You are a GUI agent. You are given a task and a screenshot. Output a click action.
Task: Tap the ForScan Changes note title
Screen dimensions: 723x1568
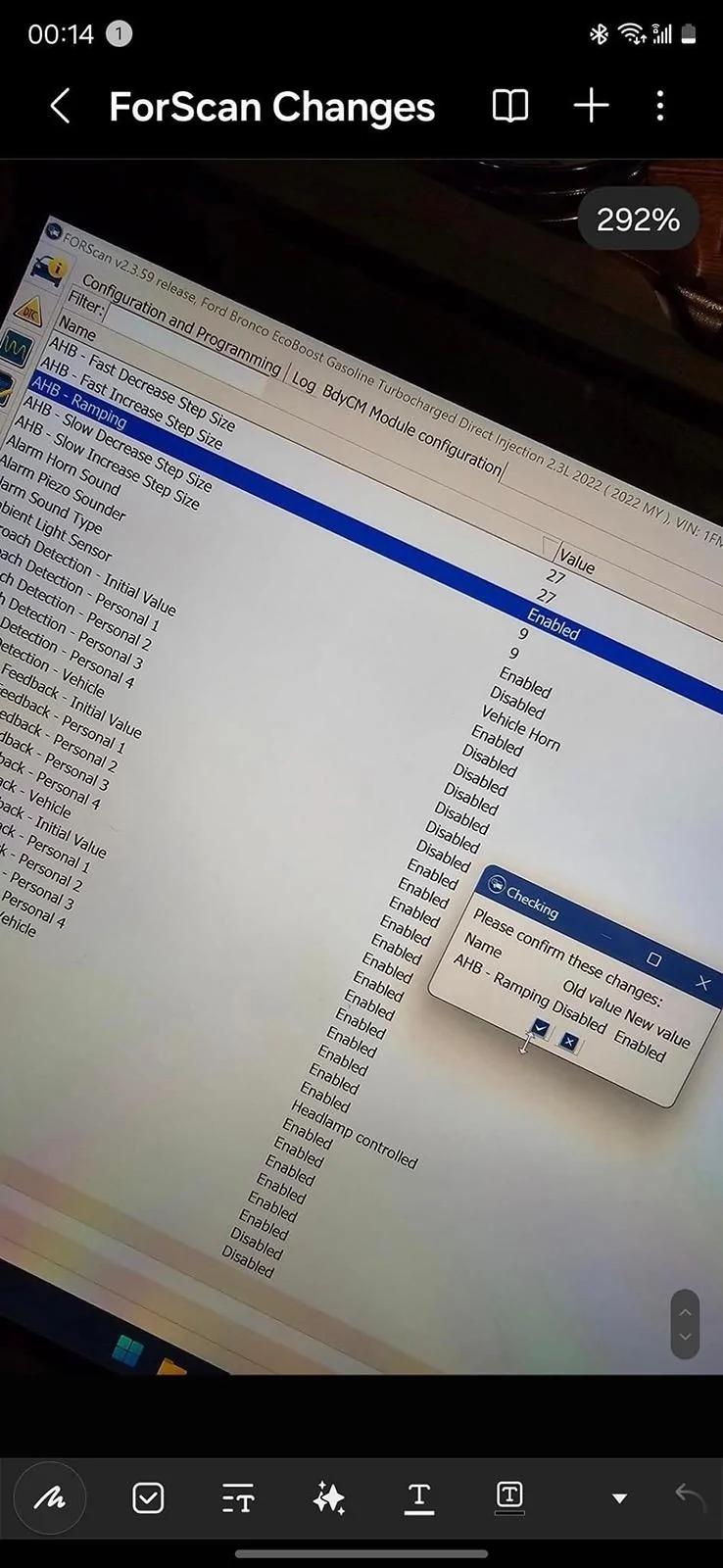click(271, 106)
